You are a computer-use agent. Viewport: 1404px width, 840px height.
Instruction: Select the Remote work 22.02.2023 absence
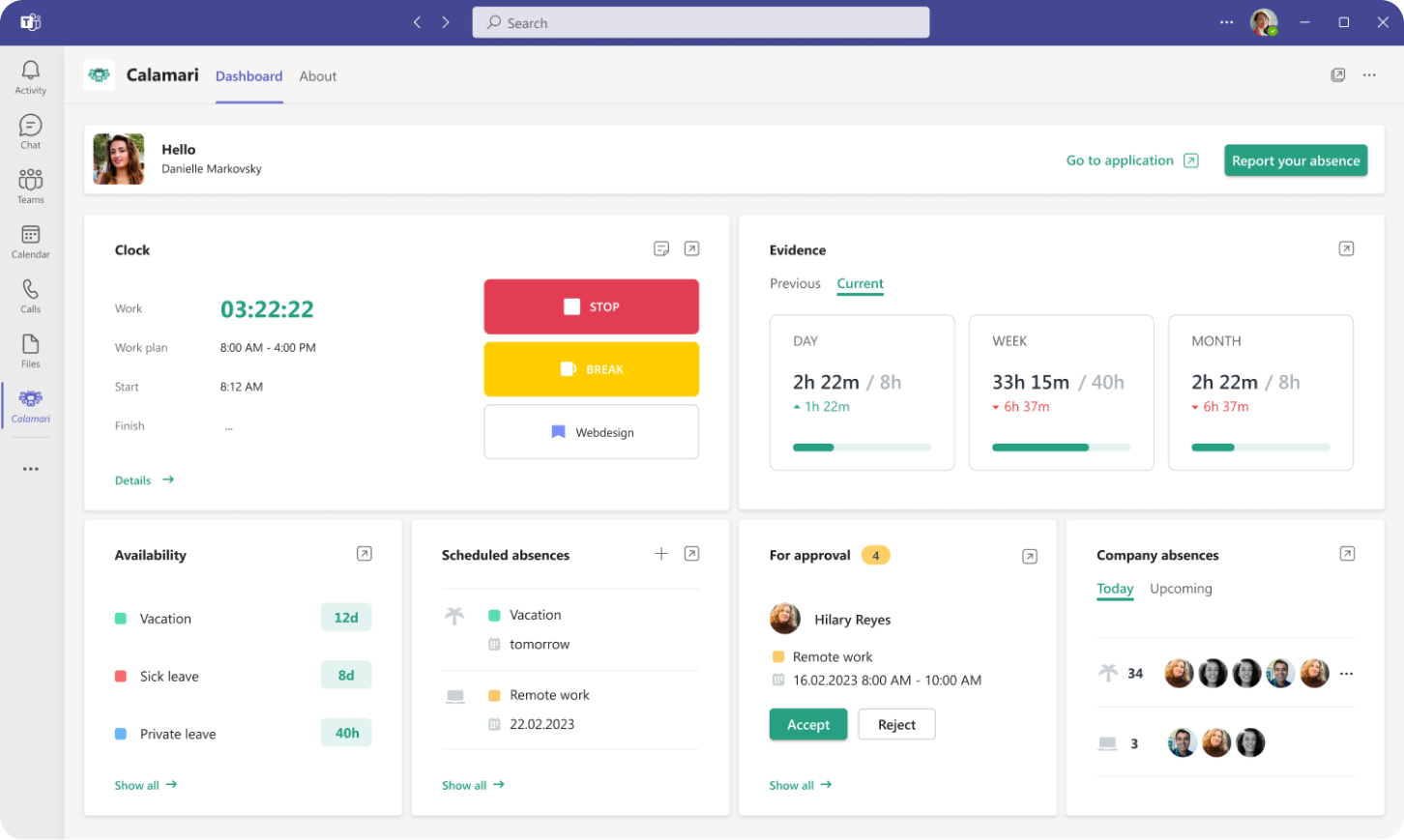570,710
